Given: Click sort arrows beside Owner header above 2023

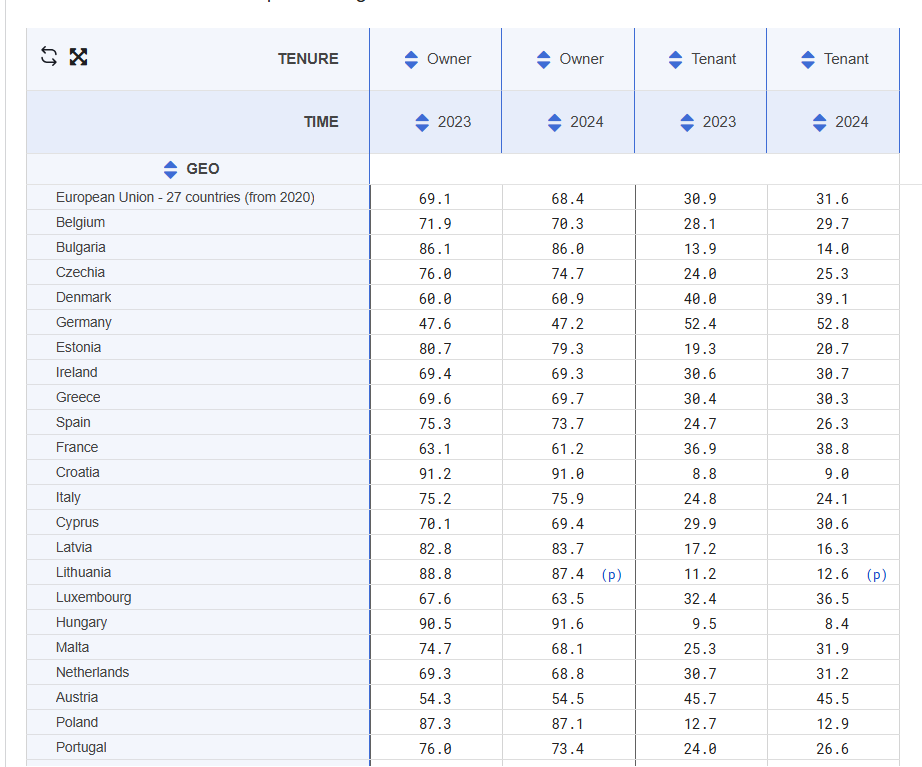Looking at the screenshot, I should tap(411, 59).
